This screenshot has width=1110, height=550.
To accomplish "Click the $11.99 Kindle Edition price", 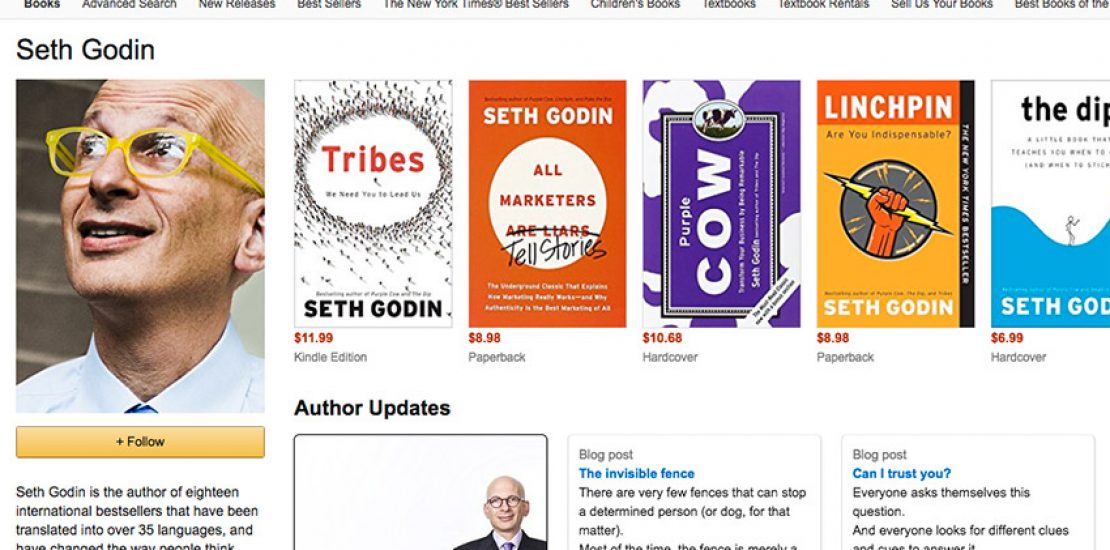I will tap(314, 338).
